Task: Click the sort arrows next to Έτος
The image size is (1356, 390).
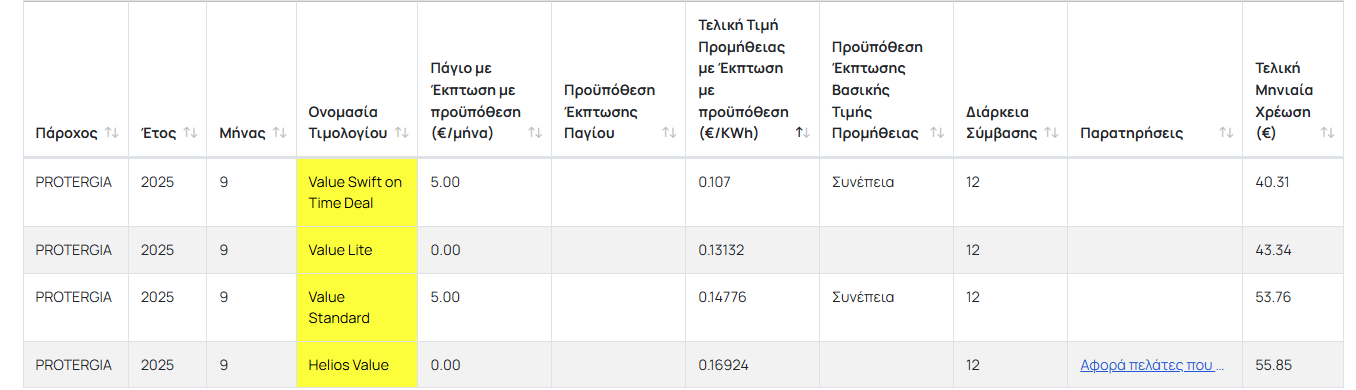Action: pos(190,133)
